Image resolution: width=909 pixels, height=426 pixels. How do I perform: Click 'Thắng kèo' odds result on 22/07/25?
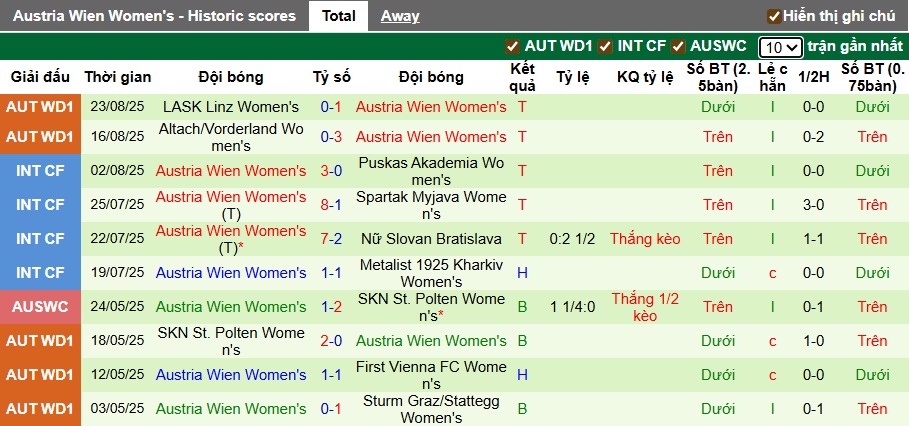click(646, 239)
